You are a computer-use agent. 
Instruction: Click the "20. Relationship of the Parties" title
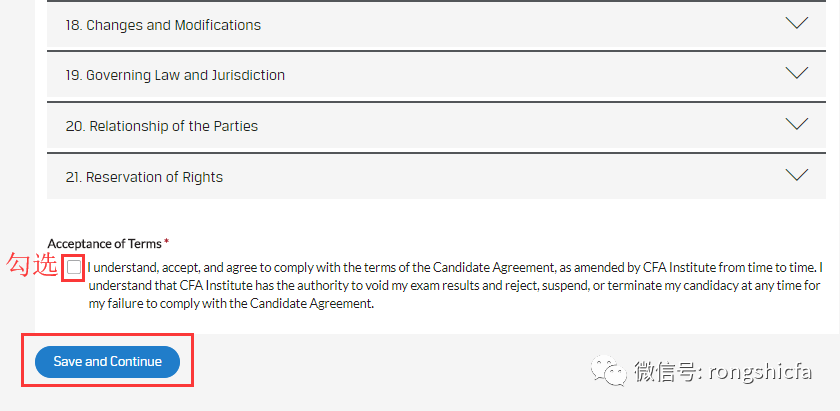(161, 126)
